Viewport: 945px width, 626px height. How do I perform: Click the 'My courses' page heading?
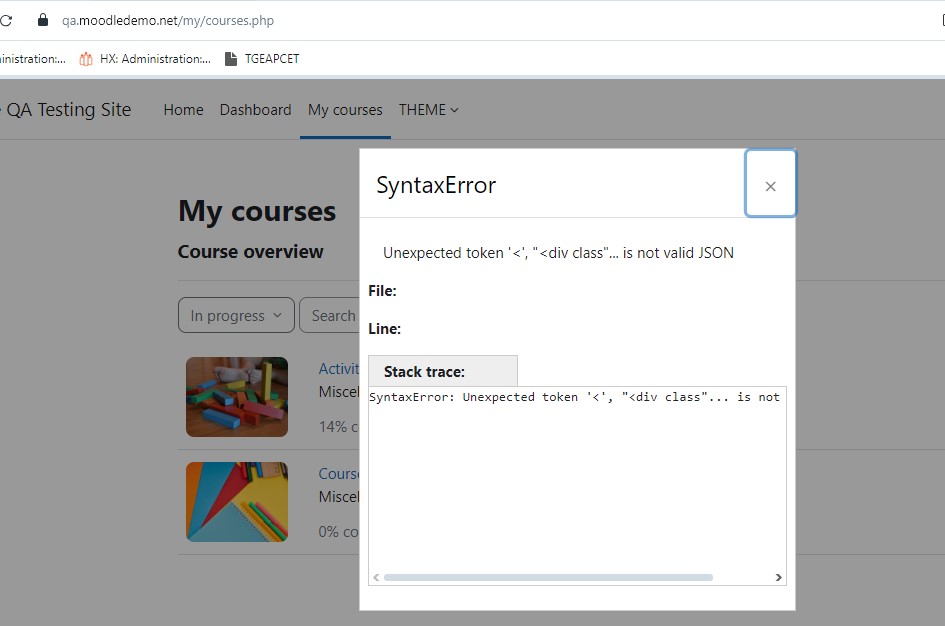pos(257,211)
